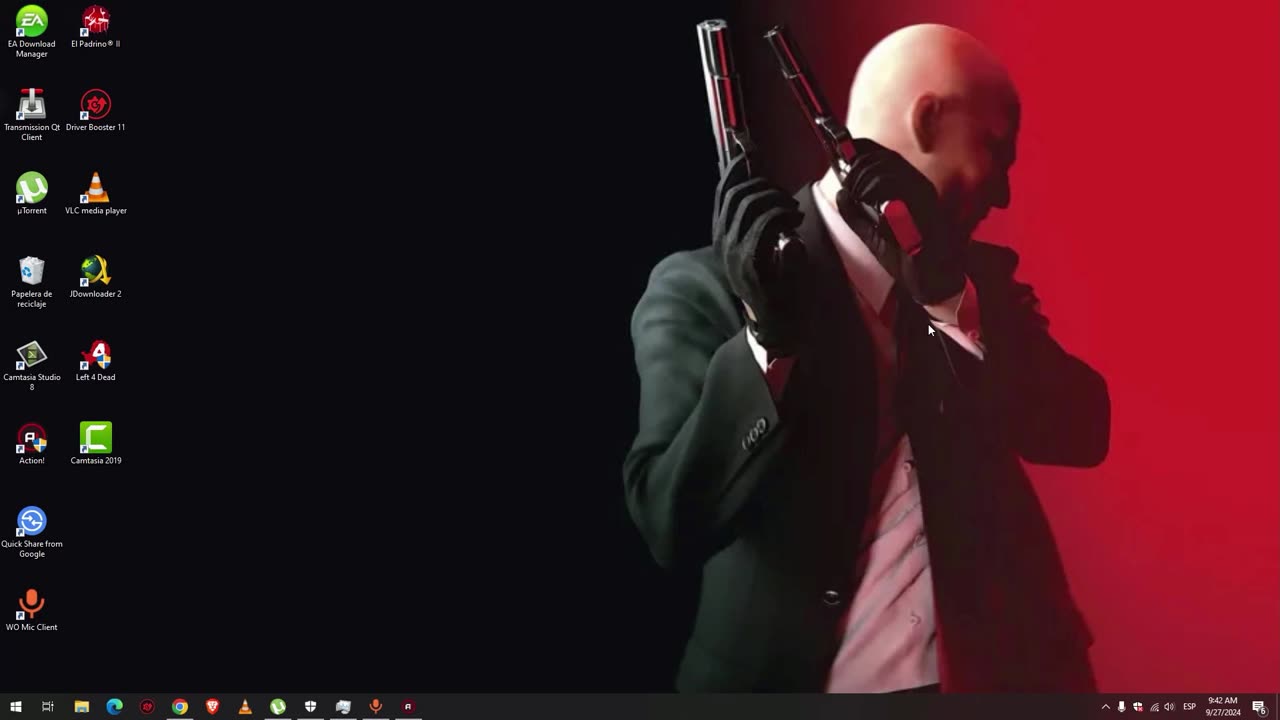The height and width of the screenshot is (720, 1280).
Task: Select the Driver Booster 11 desktop icon
Action: pyautogui.click(x=95, y=110)
